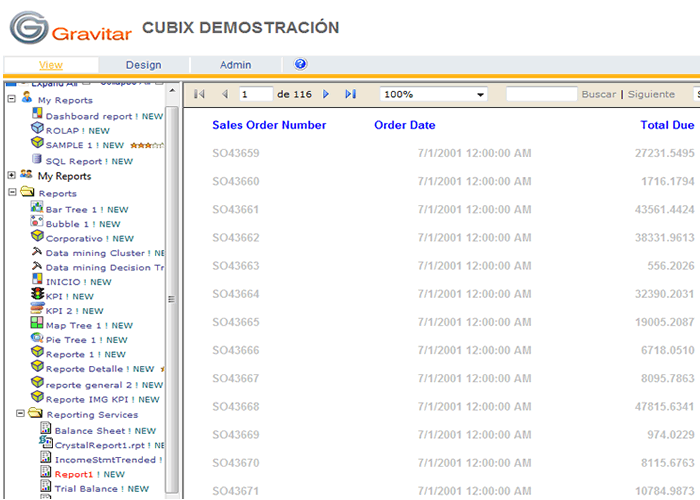Click the SO43668 order number cell
Image resolution: width=700 pixels, height=500 pixels.
click(x=236, y=406)
